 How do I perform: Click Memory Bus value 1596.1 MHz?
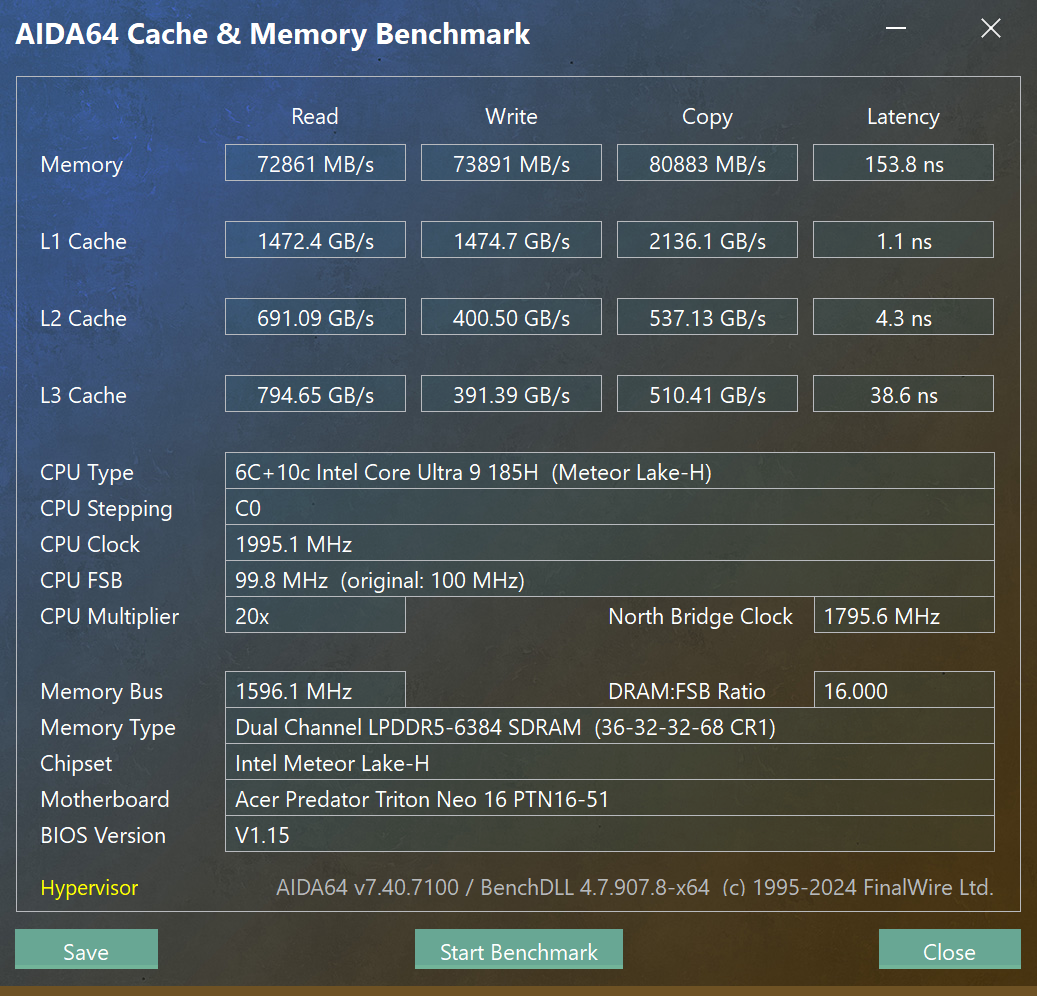(x=315, y=690)
